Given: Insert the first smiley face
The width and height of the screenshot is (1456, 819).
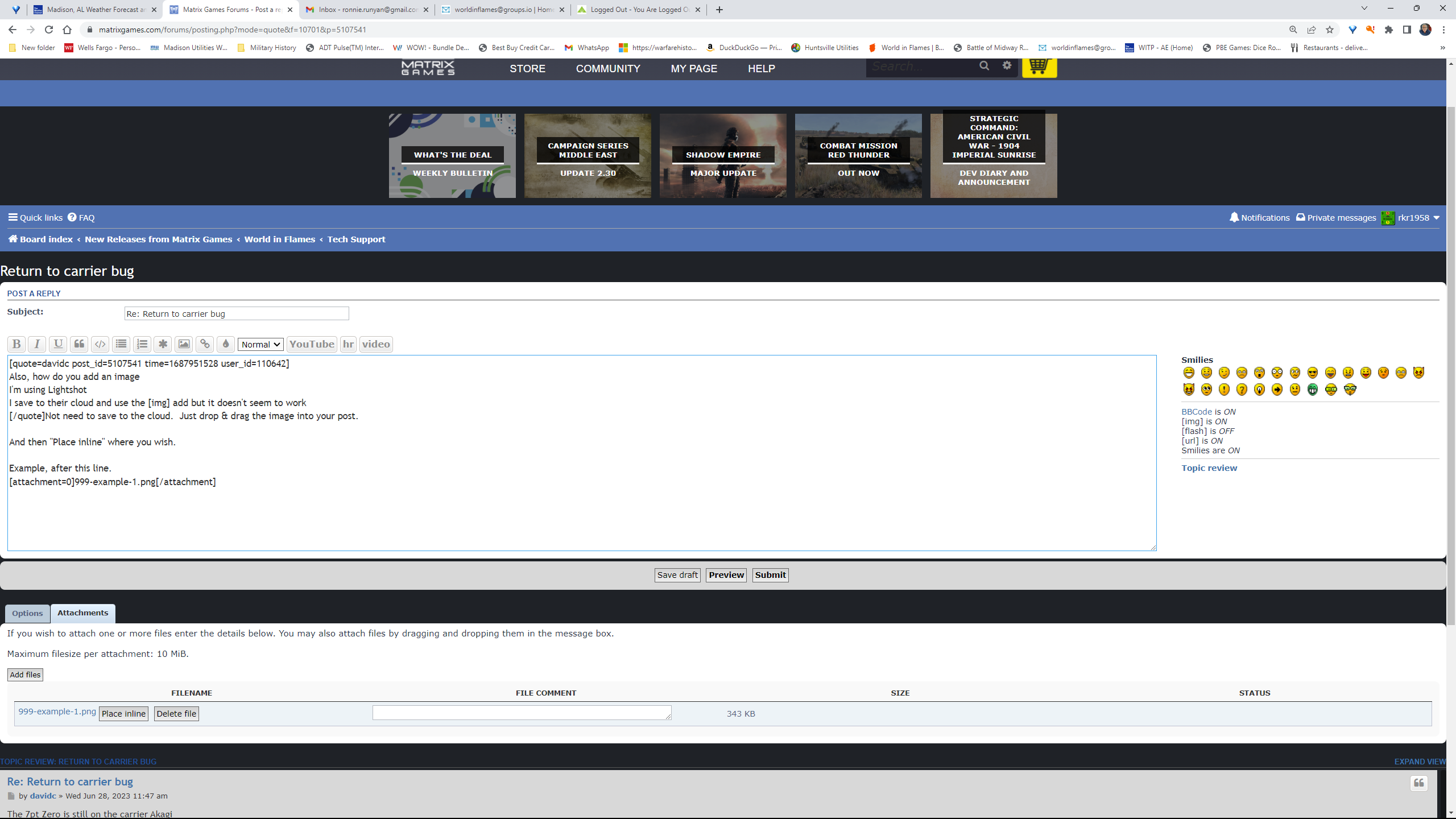Looking at the screenshot, I should tap(1189, 373).
